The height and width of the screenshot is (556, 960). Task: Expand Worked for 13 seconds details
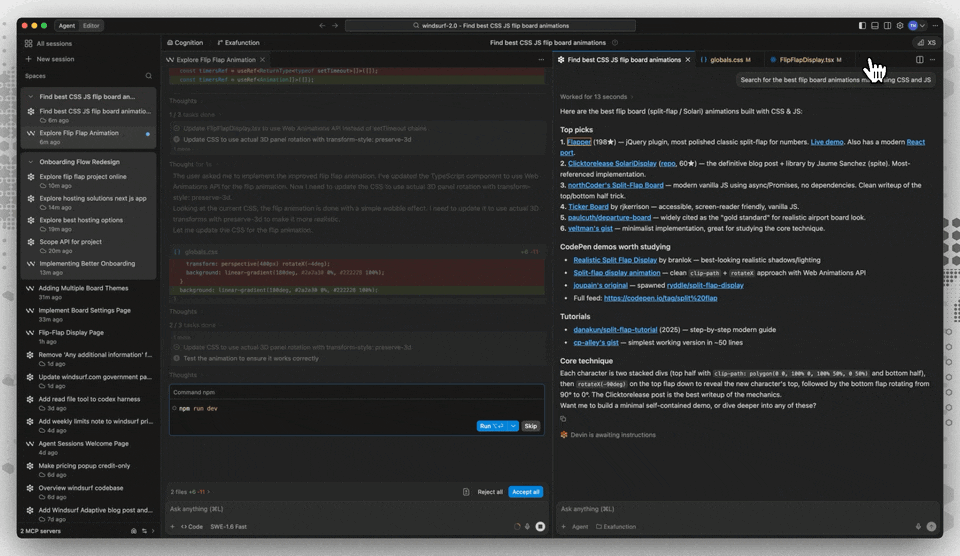click(x=596, y=97)
